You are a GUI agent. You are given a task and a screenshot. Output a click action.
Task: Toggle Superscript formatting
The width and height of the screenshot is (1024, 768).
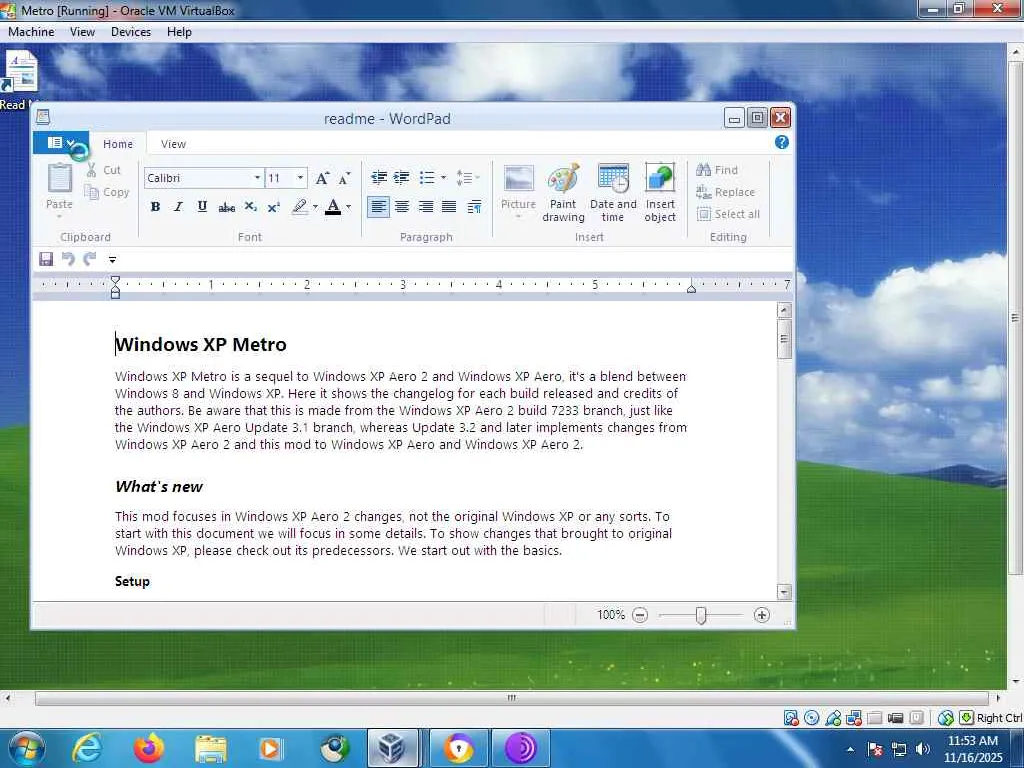click(274, 207)
